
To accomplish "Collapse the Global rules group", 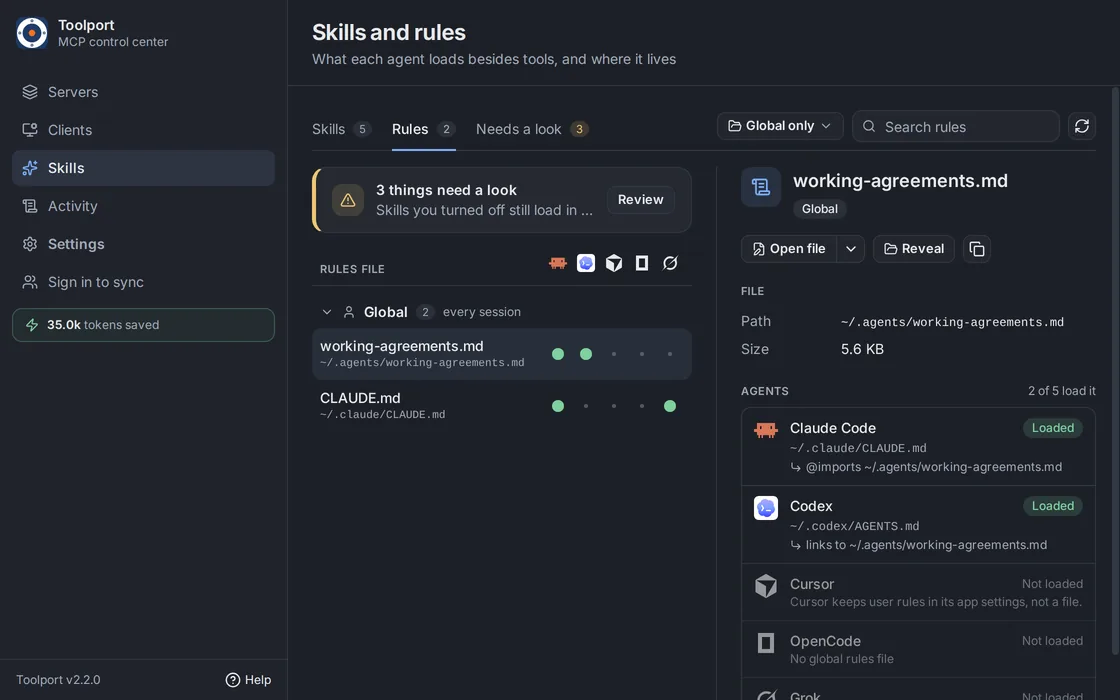I will [326, 312].
